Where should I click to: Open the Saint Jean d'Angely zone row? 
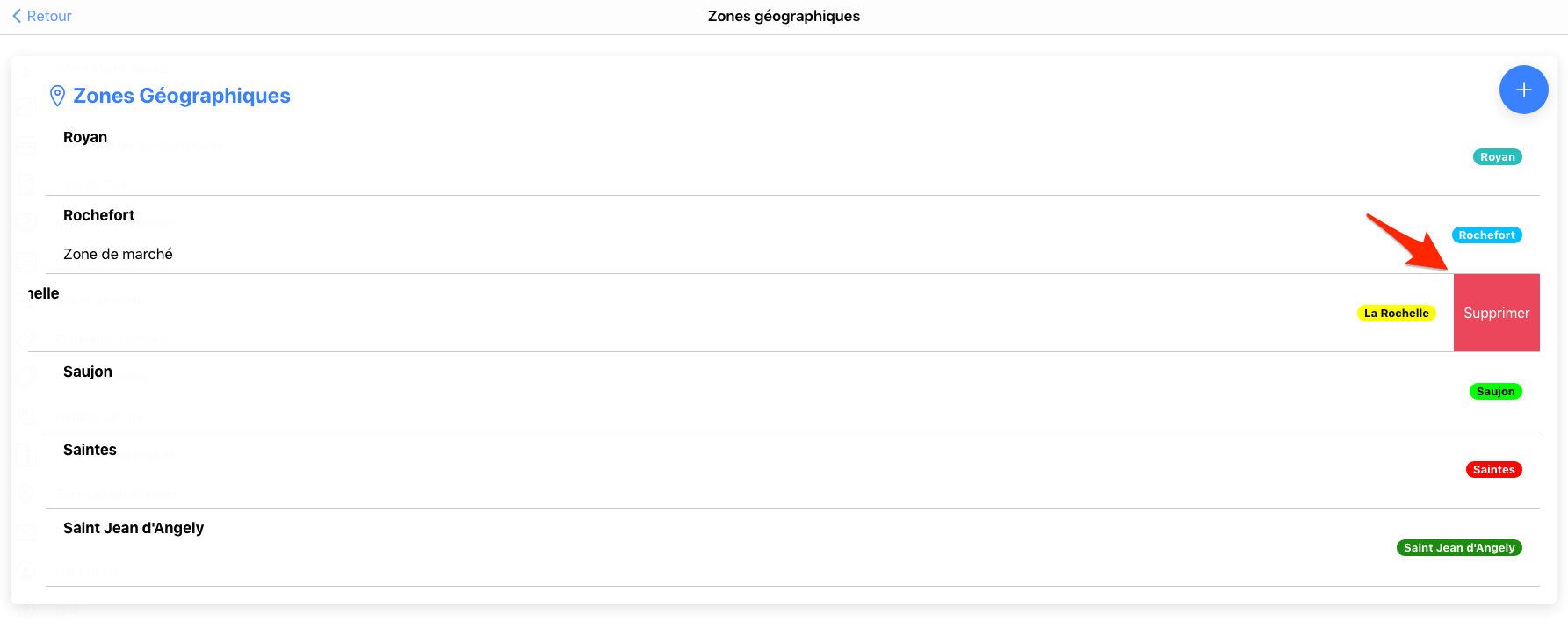click(134, 528)
